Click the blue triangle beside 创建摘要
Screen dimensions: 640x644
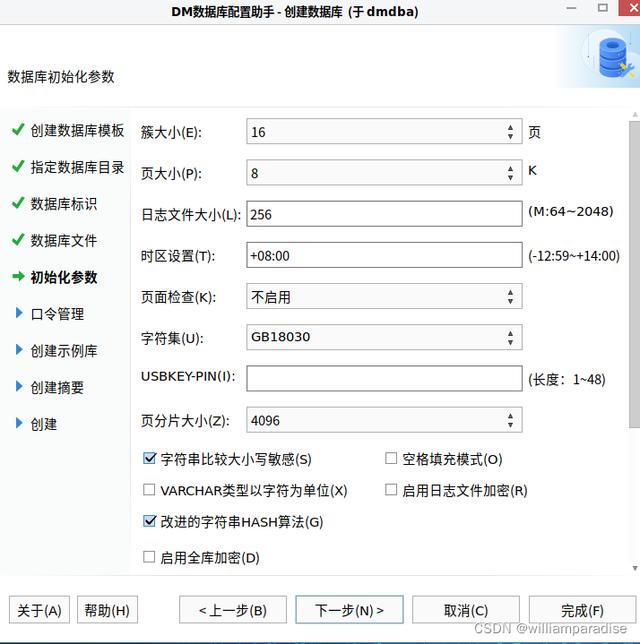(19, 386)
